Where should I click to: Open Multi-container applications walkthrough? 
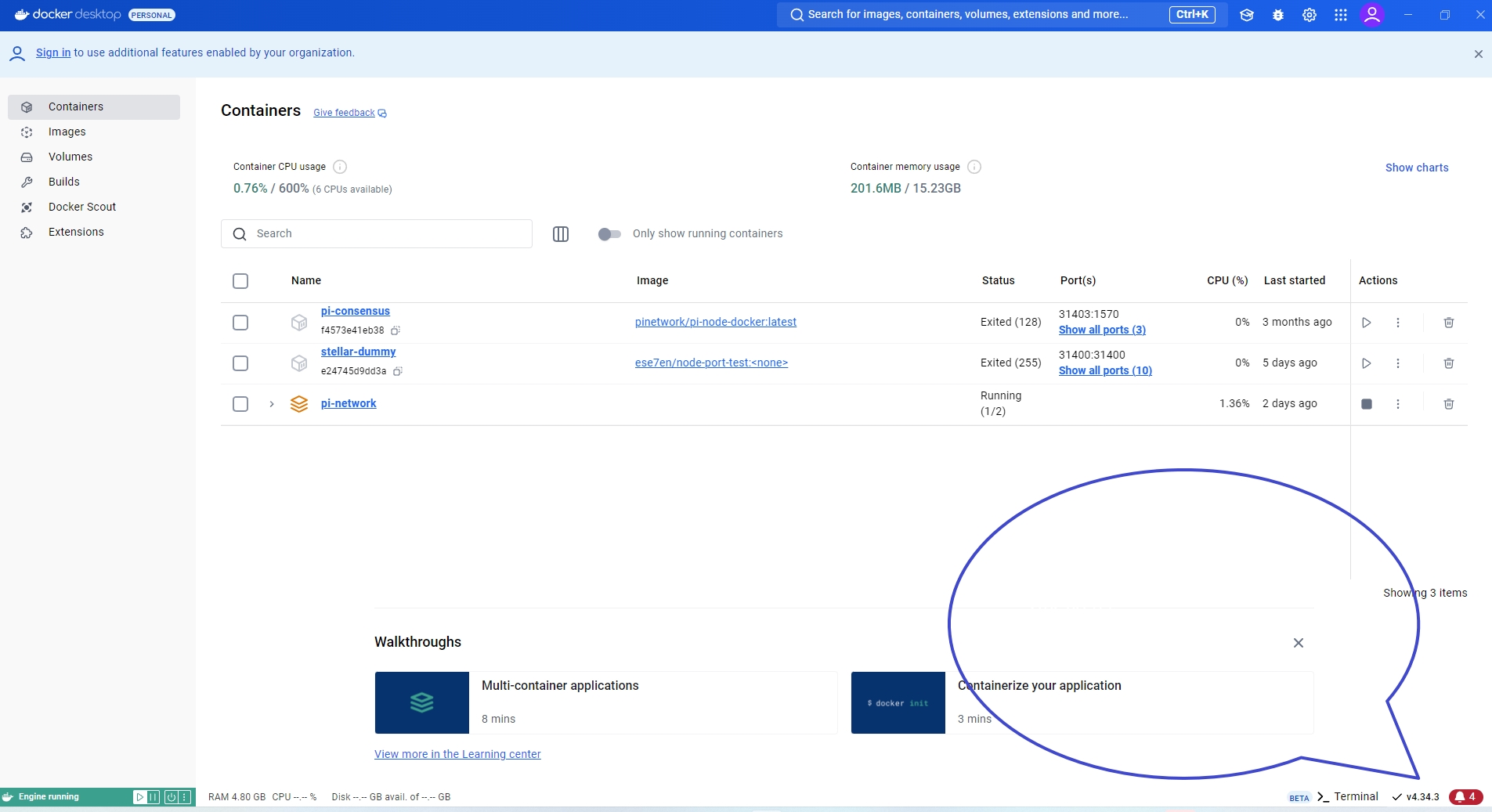(606, 702)
